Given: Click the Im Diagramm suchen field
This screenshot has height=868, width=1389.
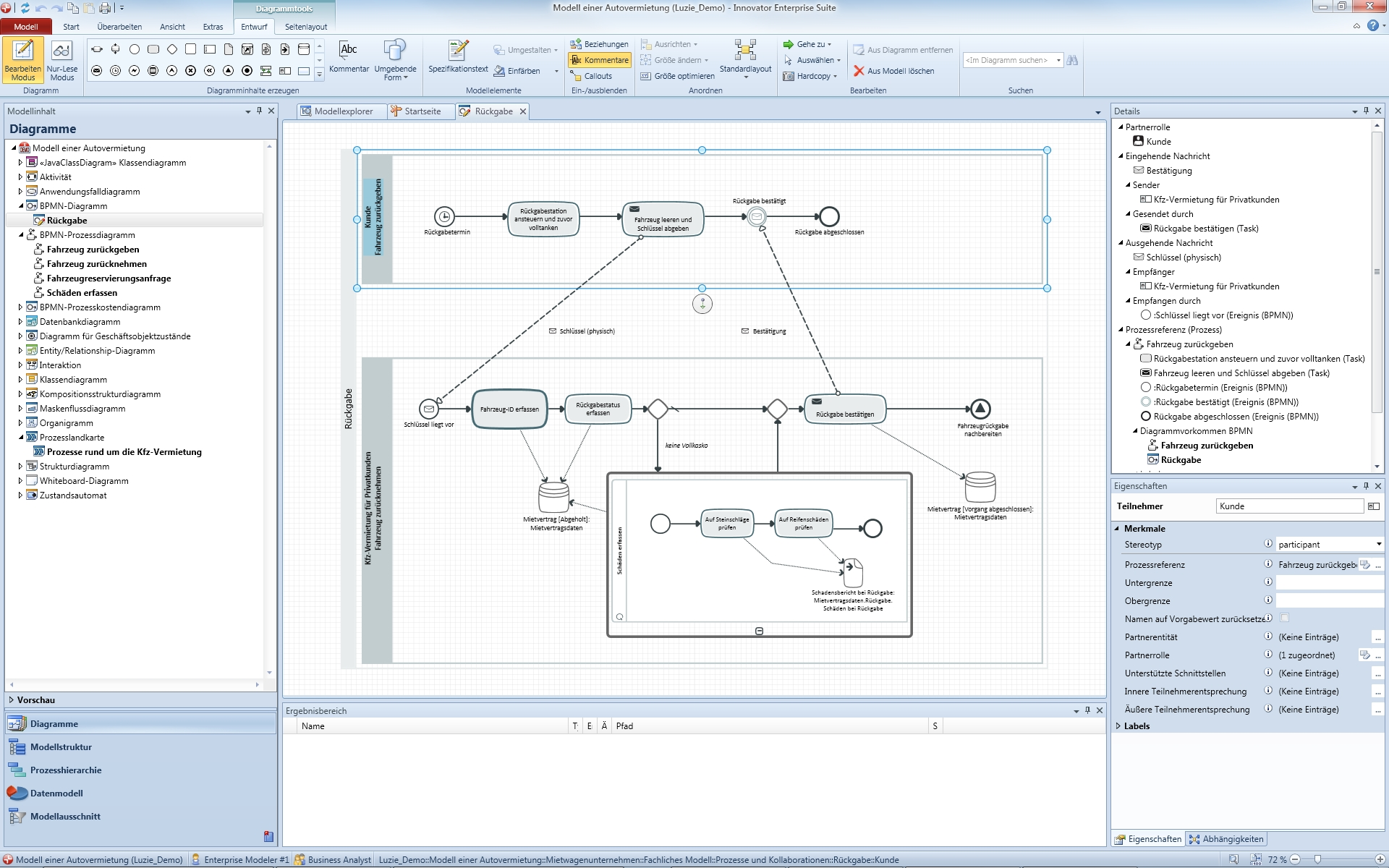Looking at the screenshot, I should 1013,60.
